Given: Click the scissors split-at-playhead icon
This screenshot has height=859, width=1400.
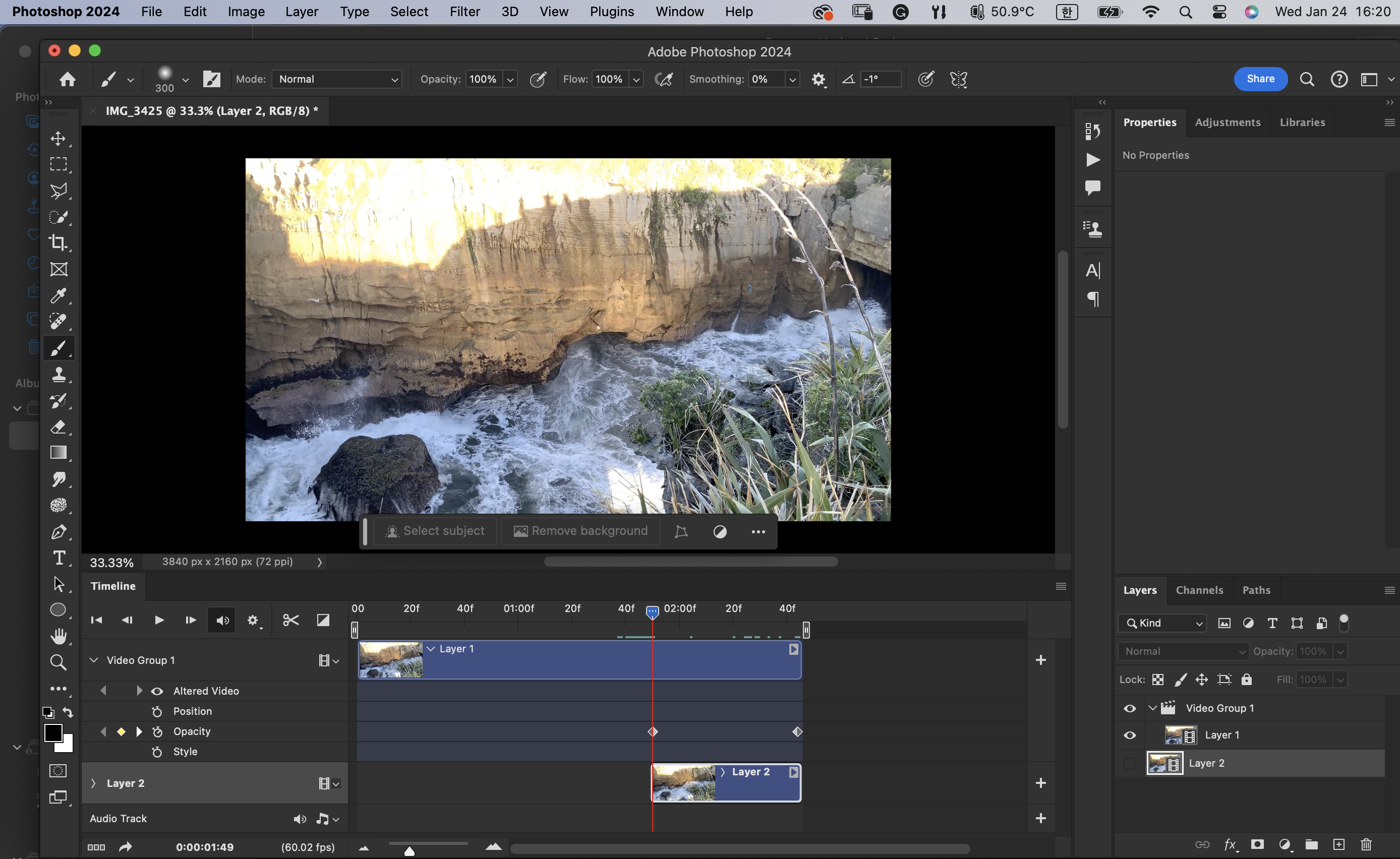Looking at the screenshot, I should tap(291, 620).
